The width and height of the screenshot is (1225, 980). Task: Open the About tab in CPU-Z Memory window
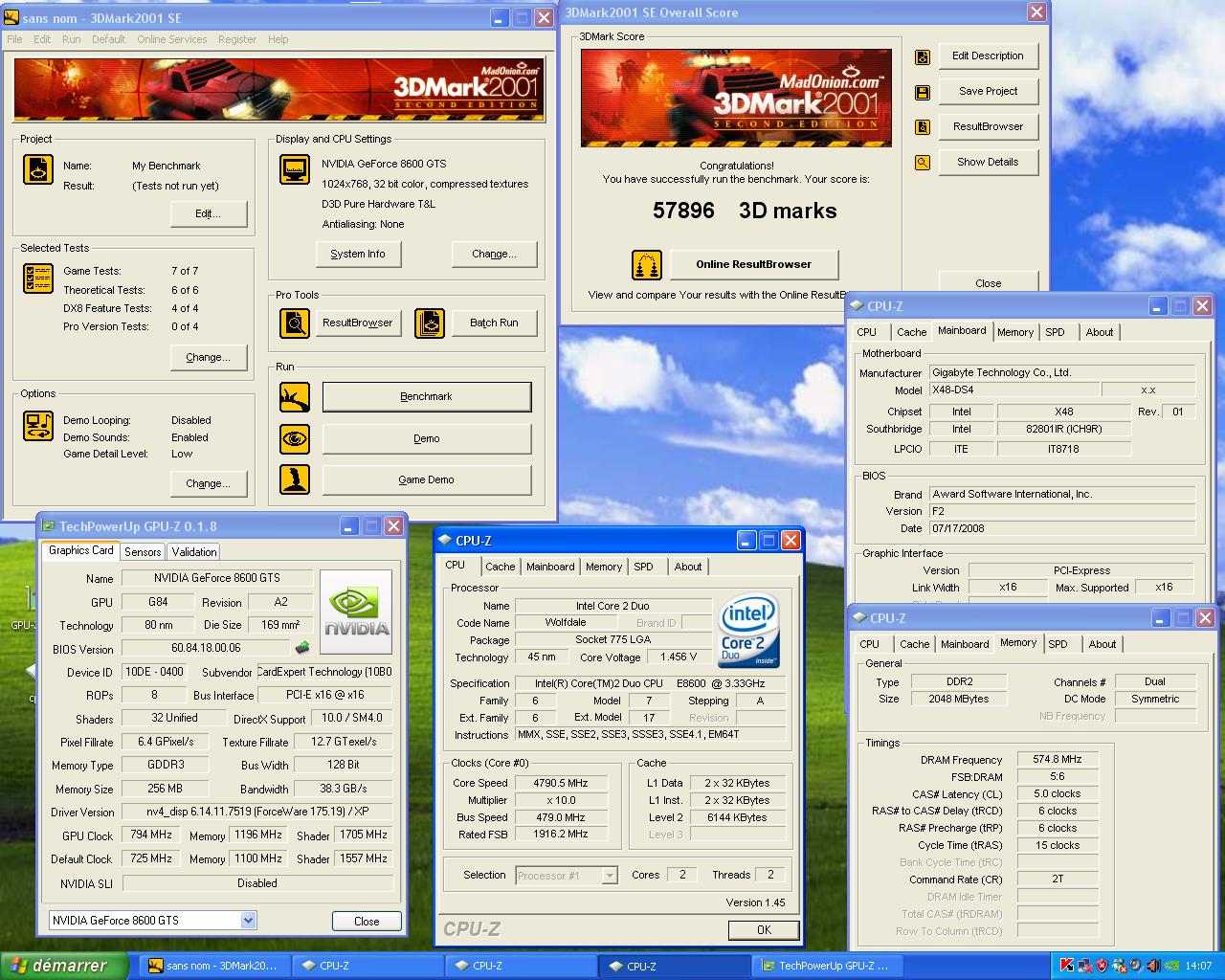click(1102, 644)
